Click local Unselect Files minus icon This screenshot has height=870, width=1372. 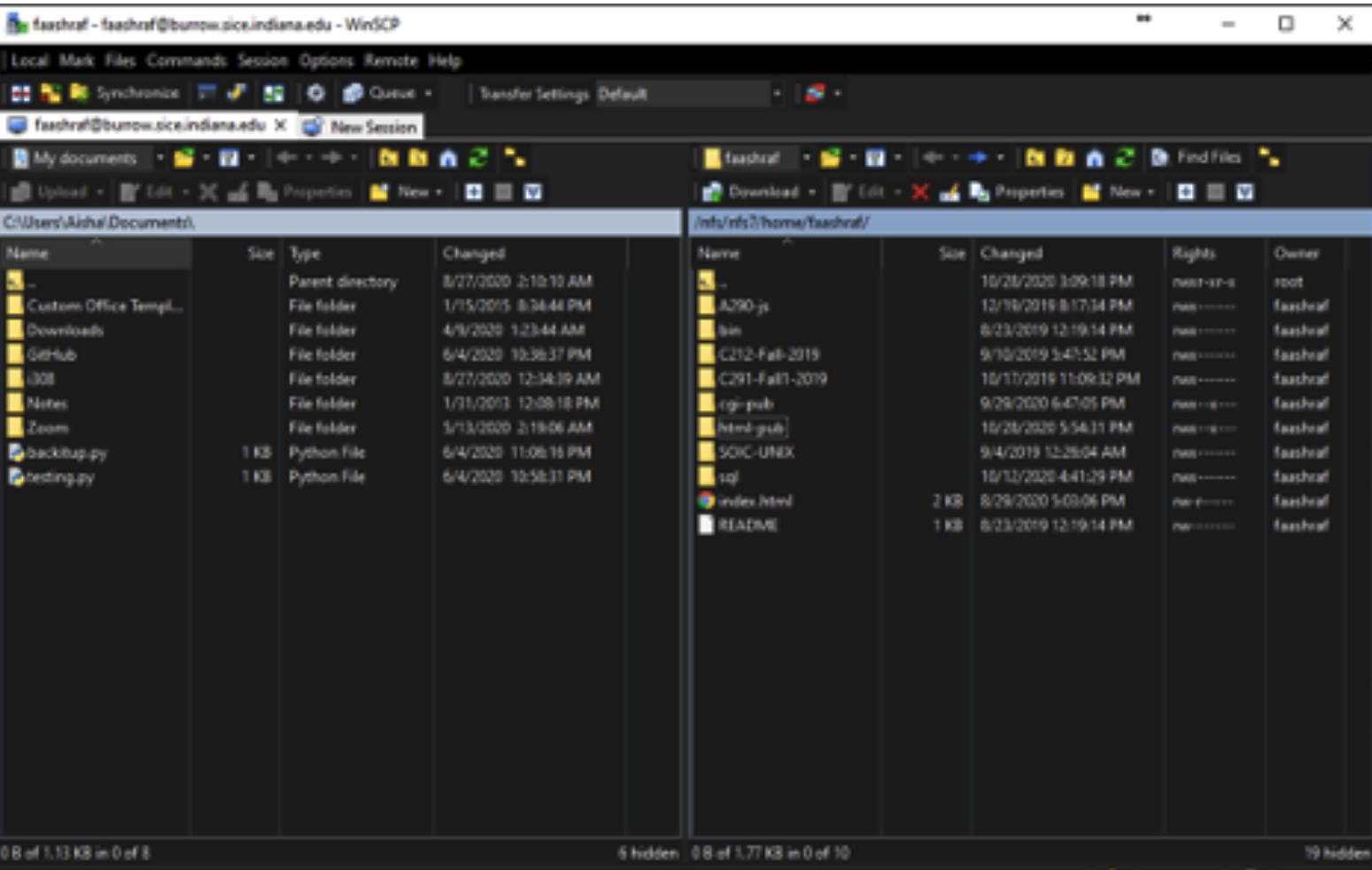click(503, 192)
